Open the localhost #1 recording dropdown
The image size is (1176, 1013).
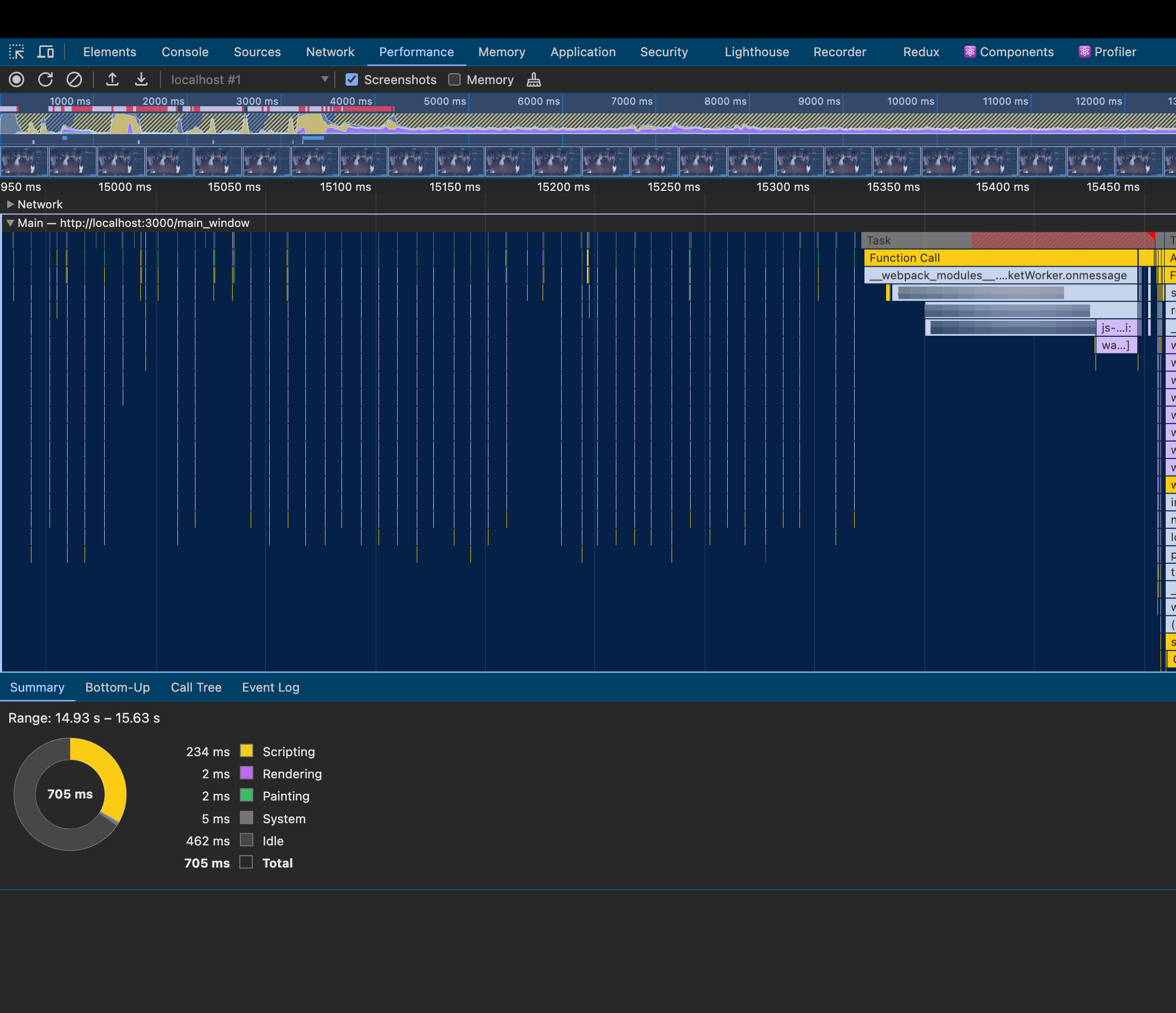pos(324,79)
